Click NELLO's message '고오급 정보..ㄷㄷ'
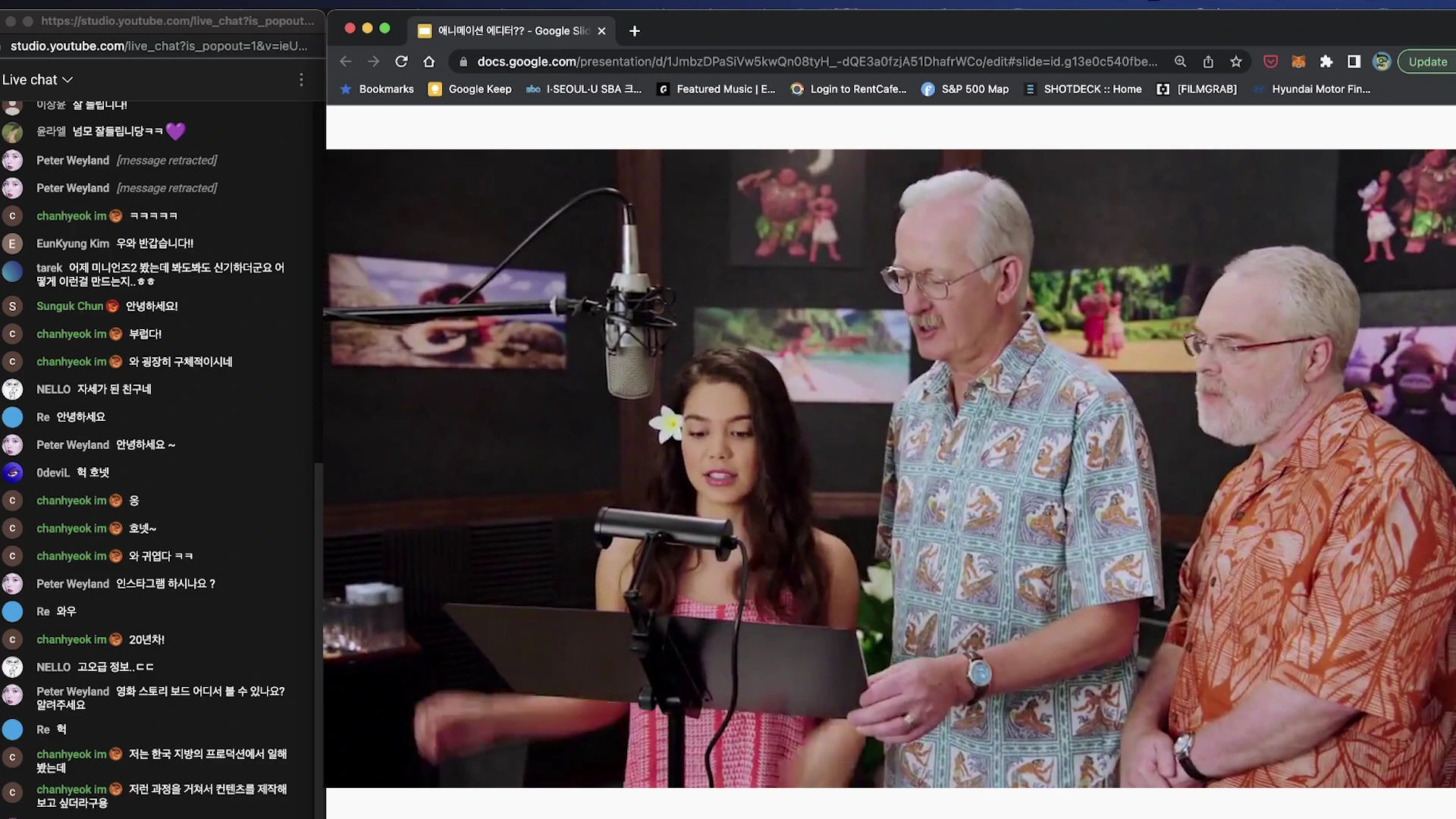Image resolution: width=1456 pixels, height=819 pixels. [x=115, y=667]
